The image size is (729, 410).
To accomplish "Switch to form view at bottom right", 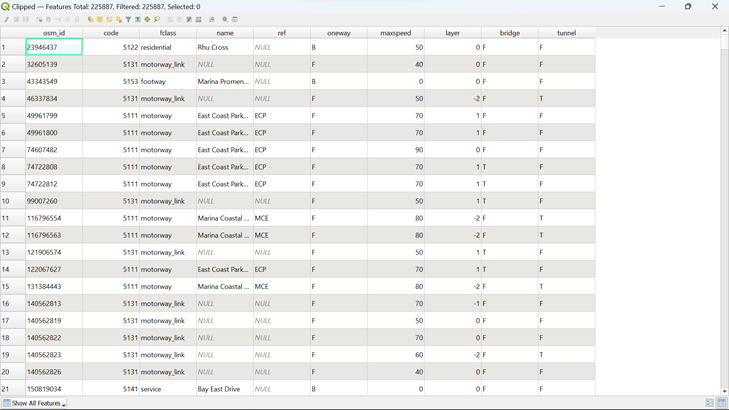I will click(x=709, y=403).
